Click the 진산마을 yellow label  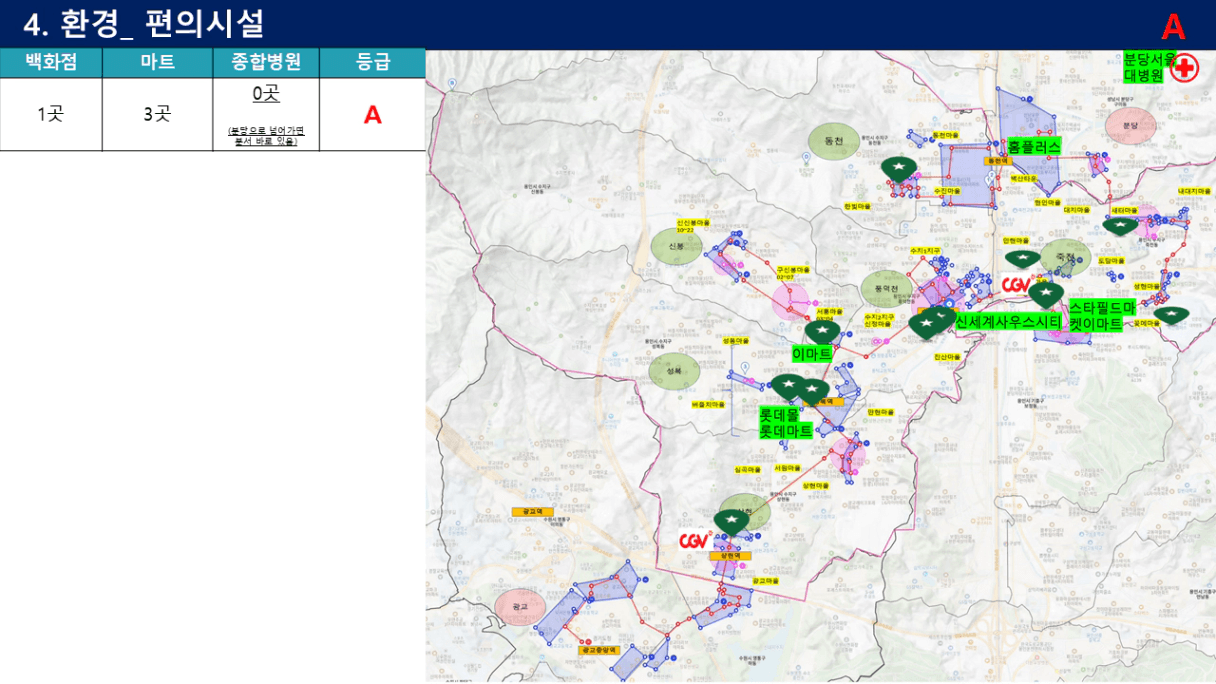pyautogui.click(x=946, y=356)
